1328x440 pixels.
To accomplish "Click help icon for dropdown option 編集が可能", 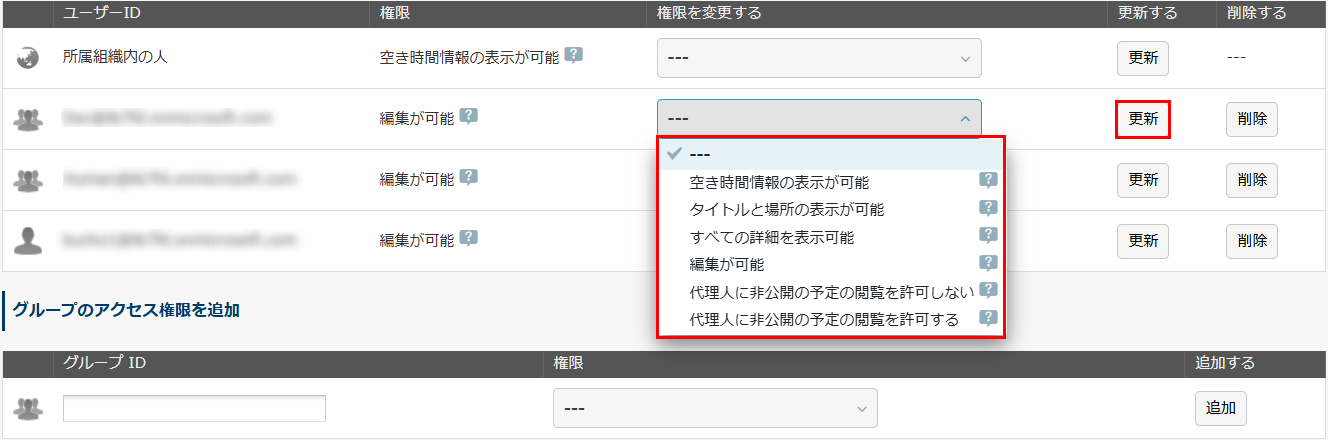I will coord(989,263).
